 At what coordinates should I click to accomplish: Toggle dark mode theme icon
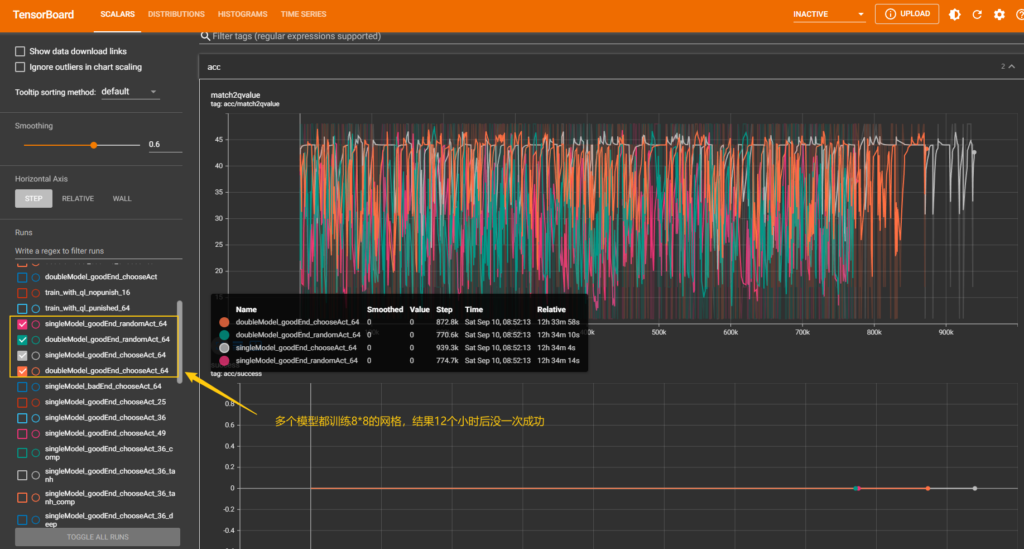click(955, 14)
